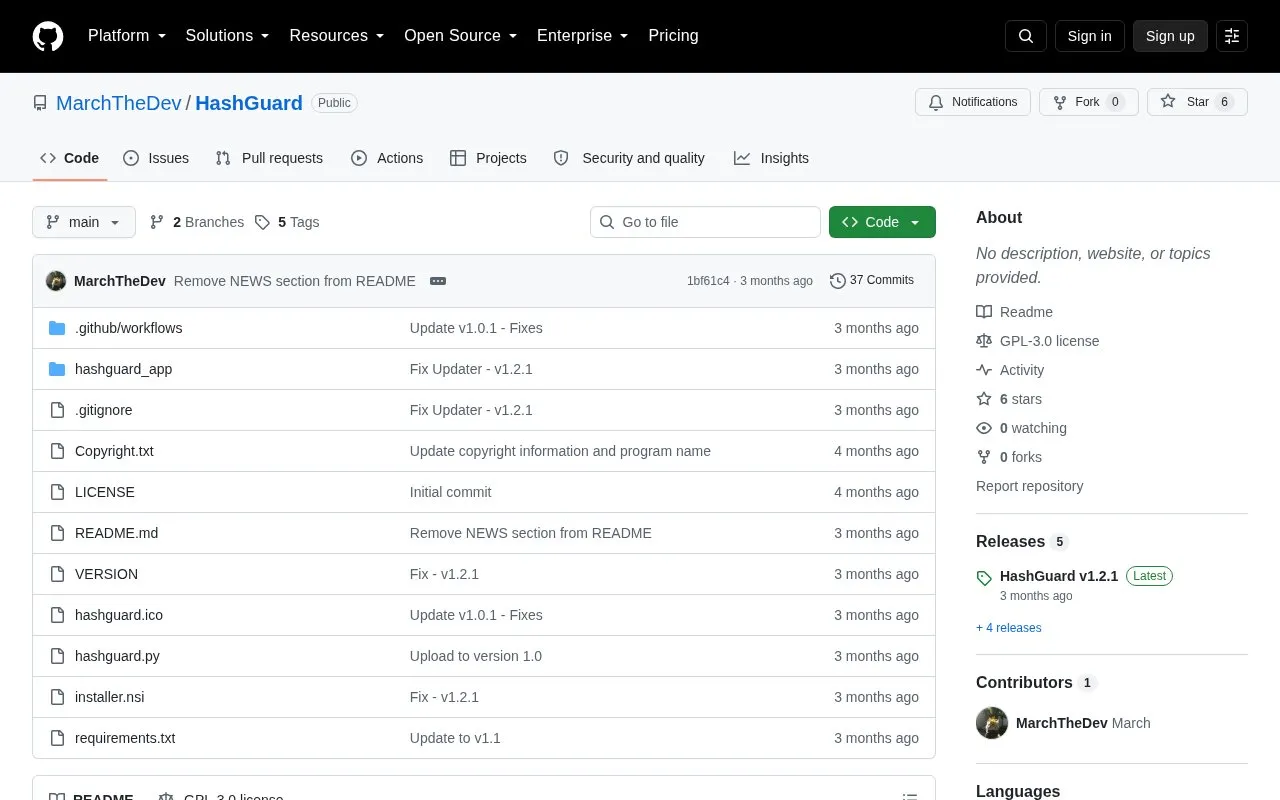Image resolution: width=1280 pixels, height=800 pixels.
Task: Open the Platform dropdown menu
Action: pyautogui.click(x=127, y=36)
